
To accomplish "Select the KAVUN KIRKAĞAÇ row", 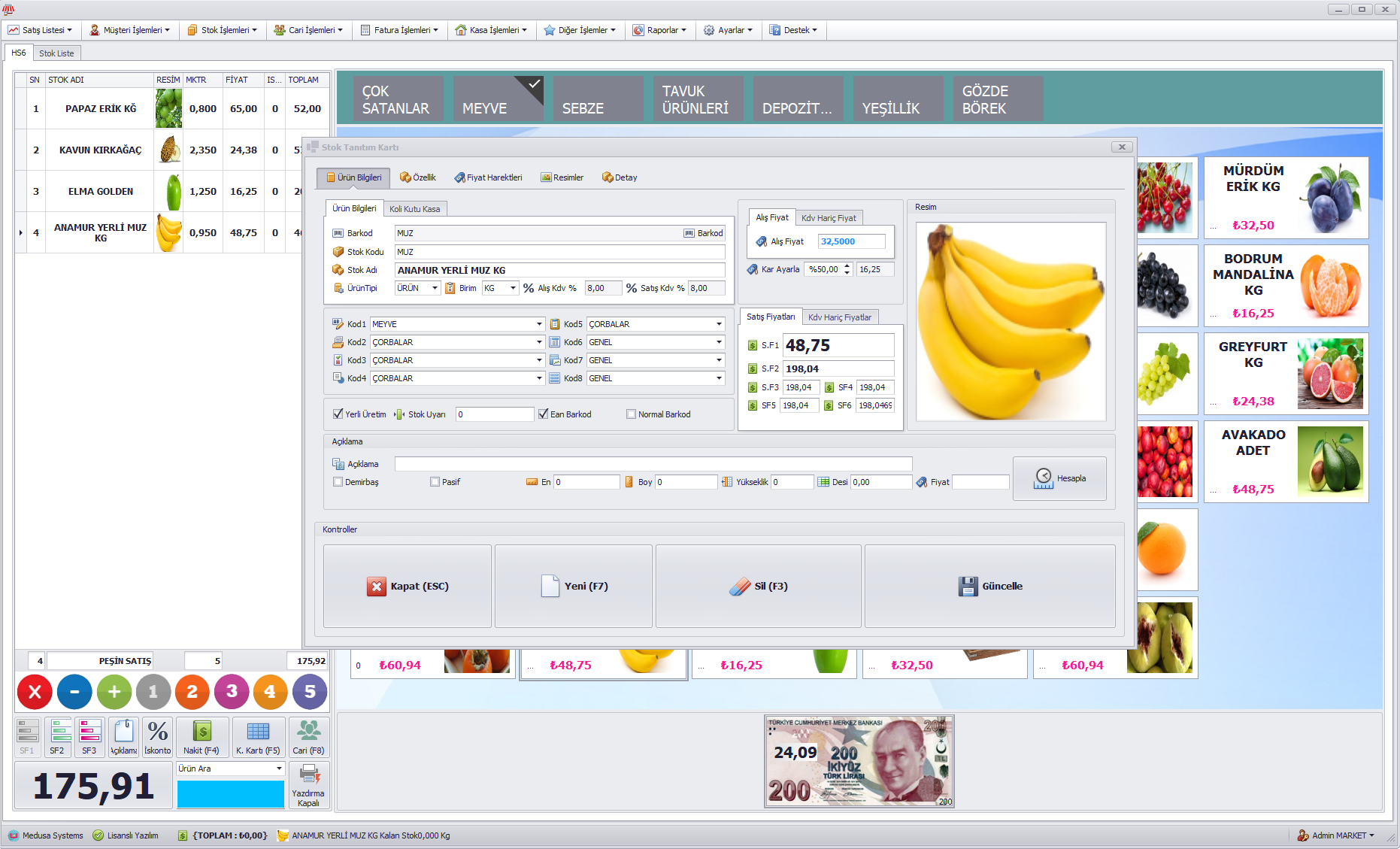I will pyautogui.click(x=159, y=150).
